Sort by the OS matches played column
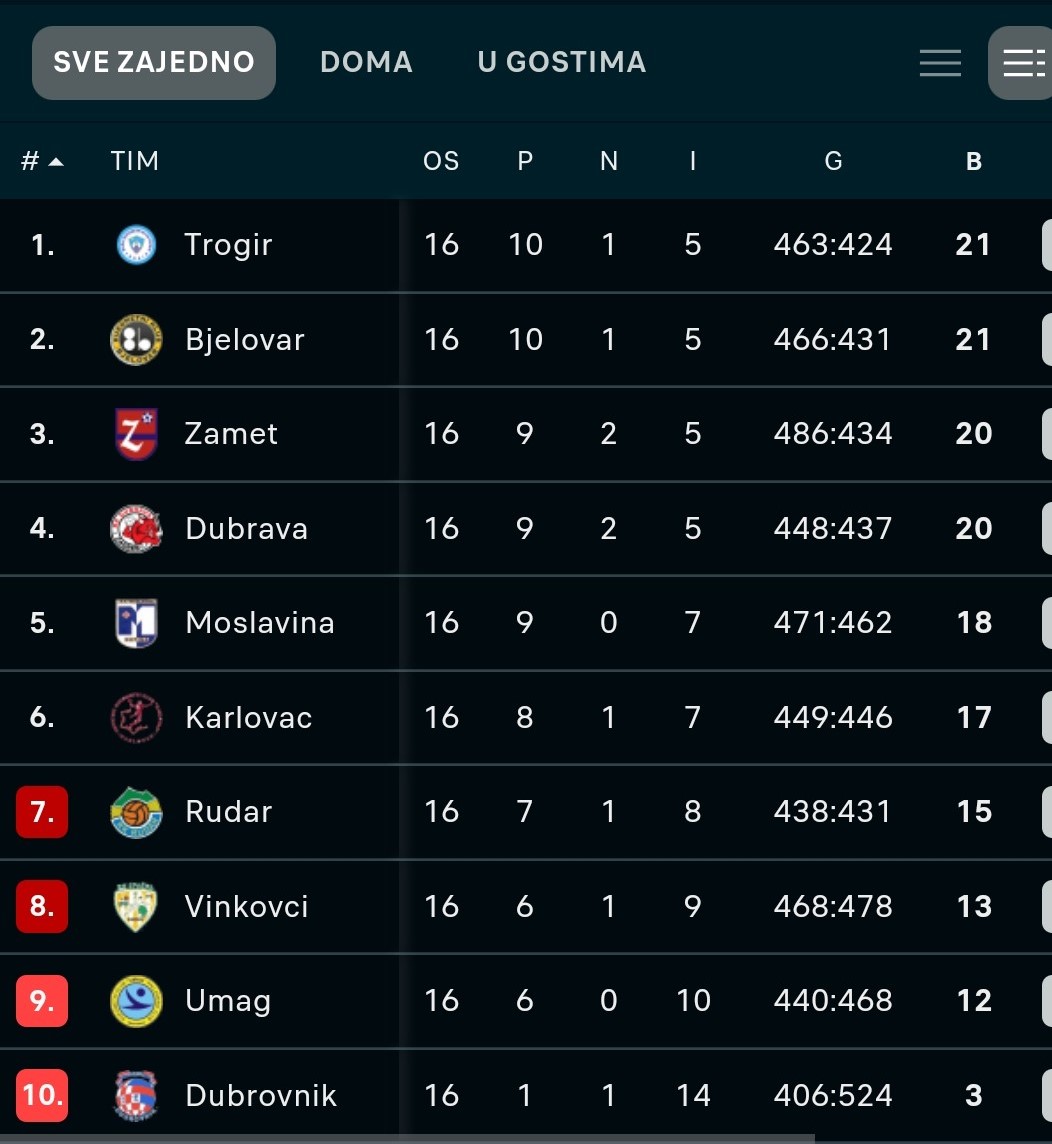The image size is (1052, 1144). (441, 161)
